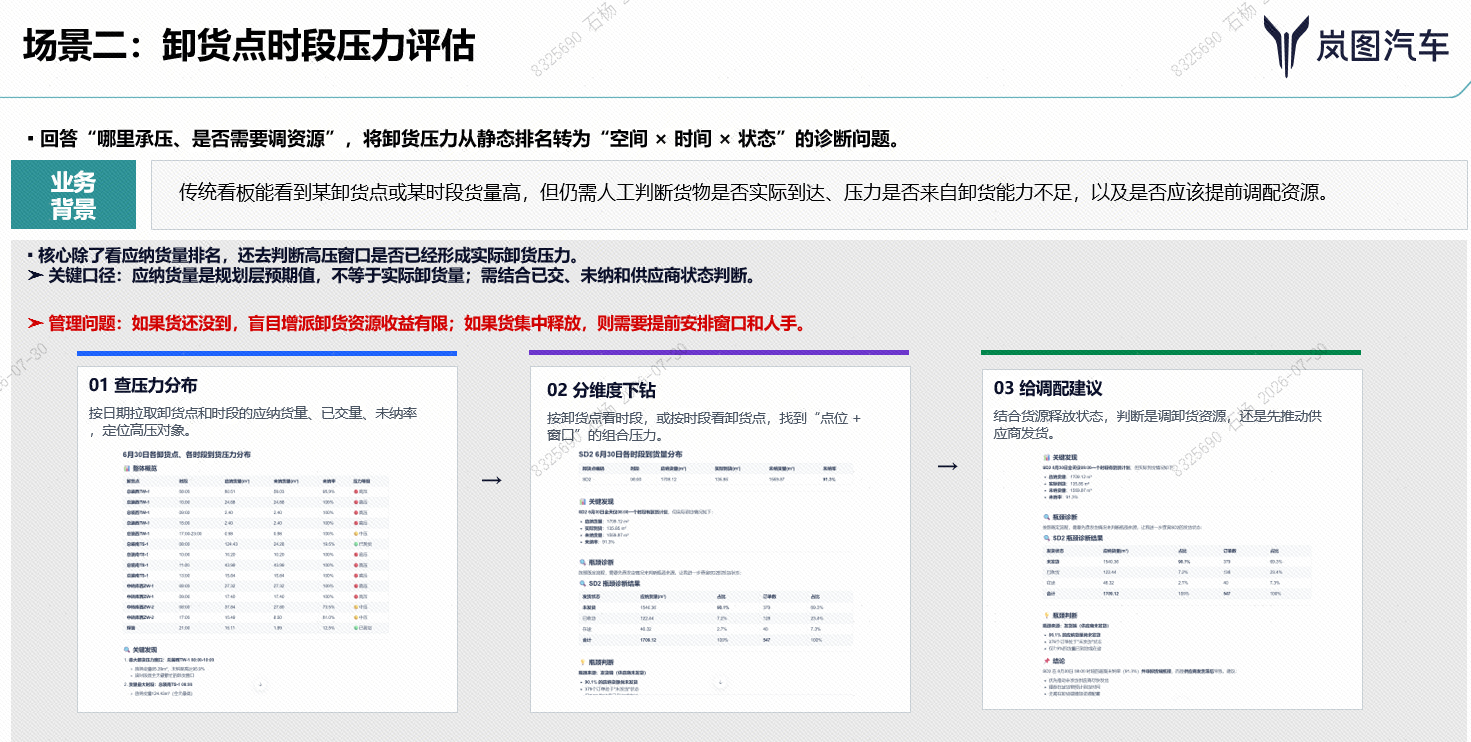Viewport: 1471px width, 742px height.
Task: Click the light bulb icon beside 瓶颈判断 in card 03
Action: click(1047, 616)
